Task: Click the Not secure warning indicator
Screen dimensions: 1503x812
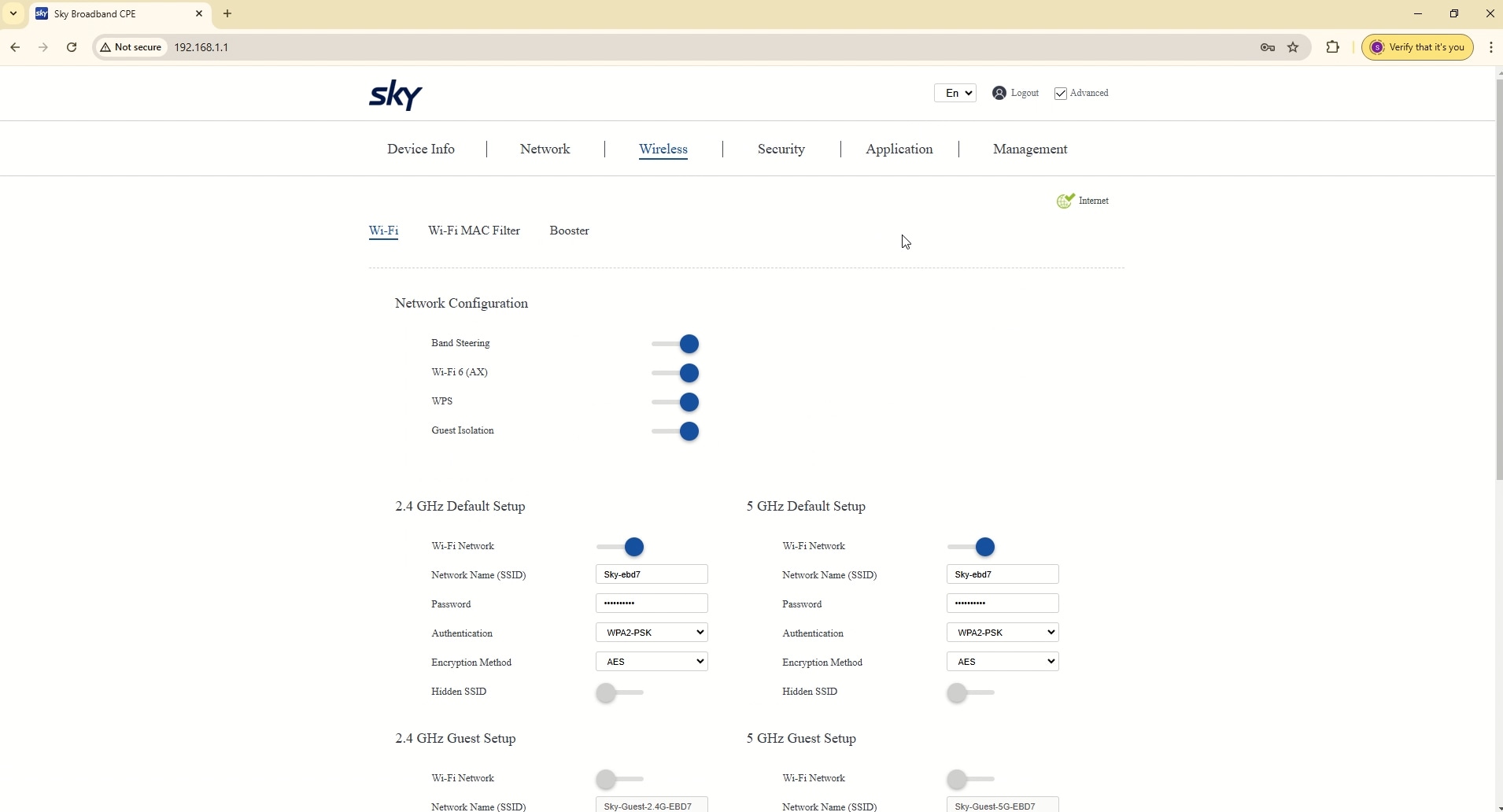Action: click(x=131, y=47)
